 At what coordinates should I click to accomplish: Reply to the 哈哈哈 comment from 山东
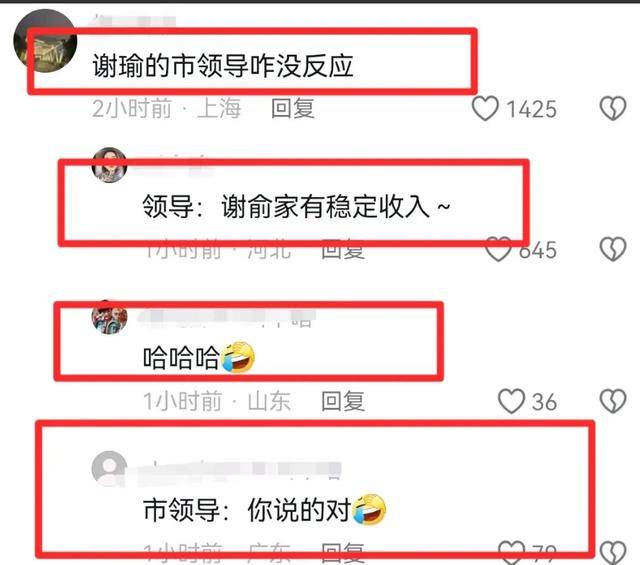(342, 401)
